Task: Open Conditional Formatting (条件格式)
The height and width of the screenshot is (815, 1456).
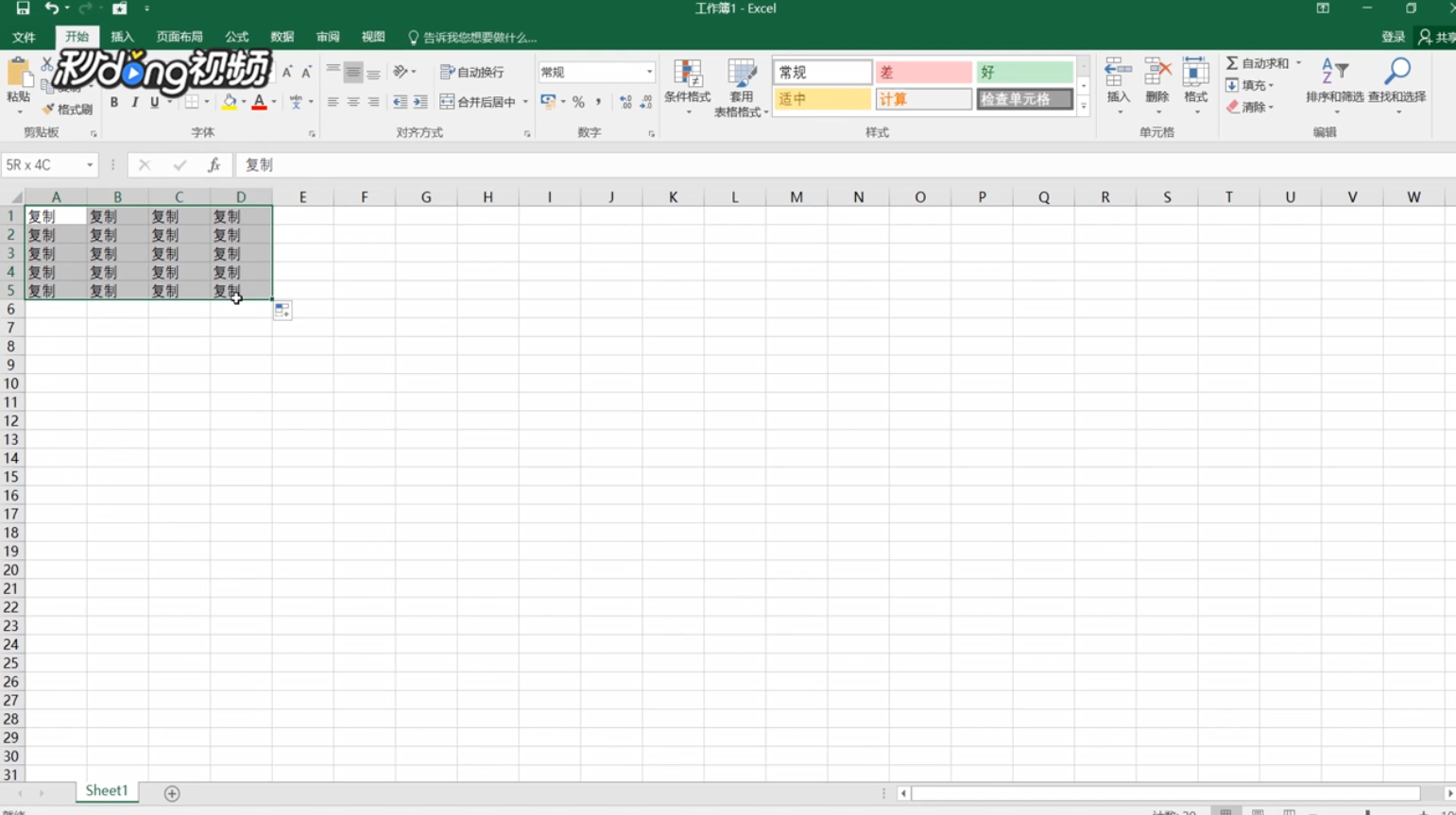Action: (687, 88)
